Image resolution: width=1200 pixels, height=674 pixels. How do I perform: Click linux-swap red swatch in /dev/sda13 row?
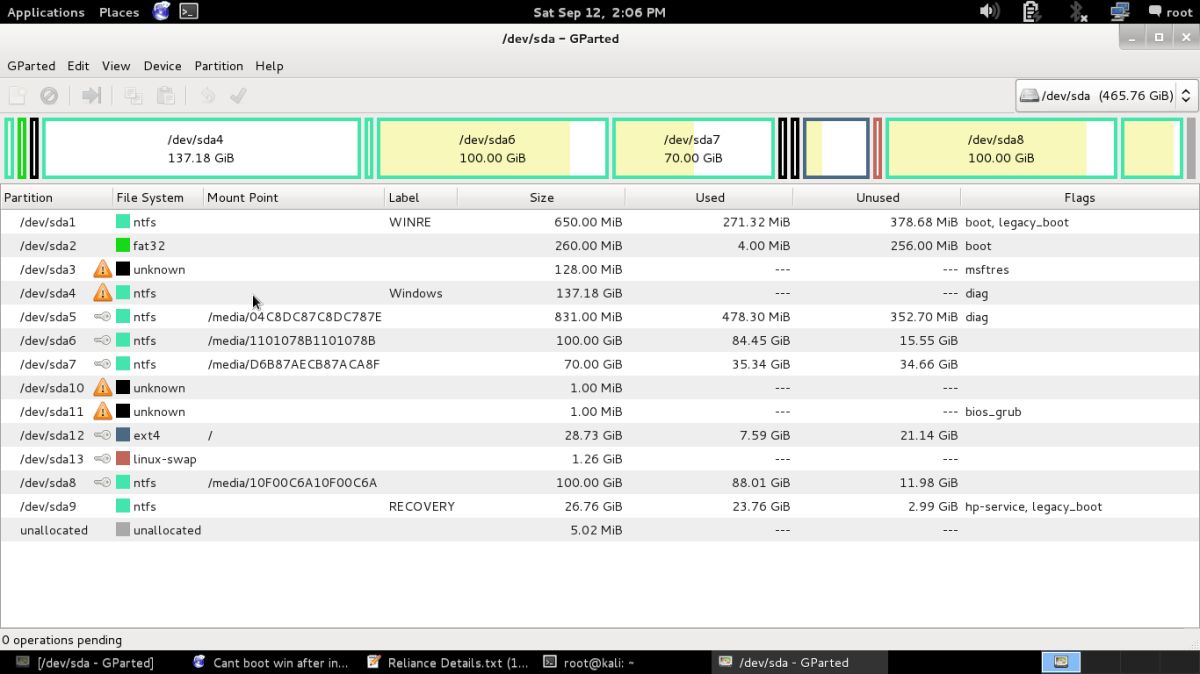coord(123,459)
